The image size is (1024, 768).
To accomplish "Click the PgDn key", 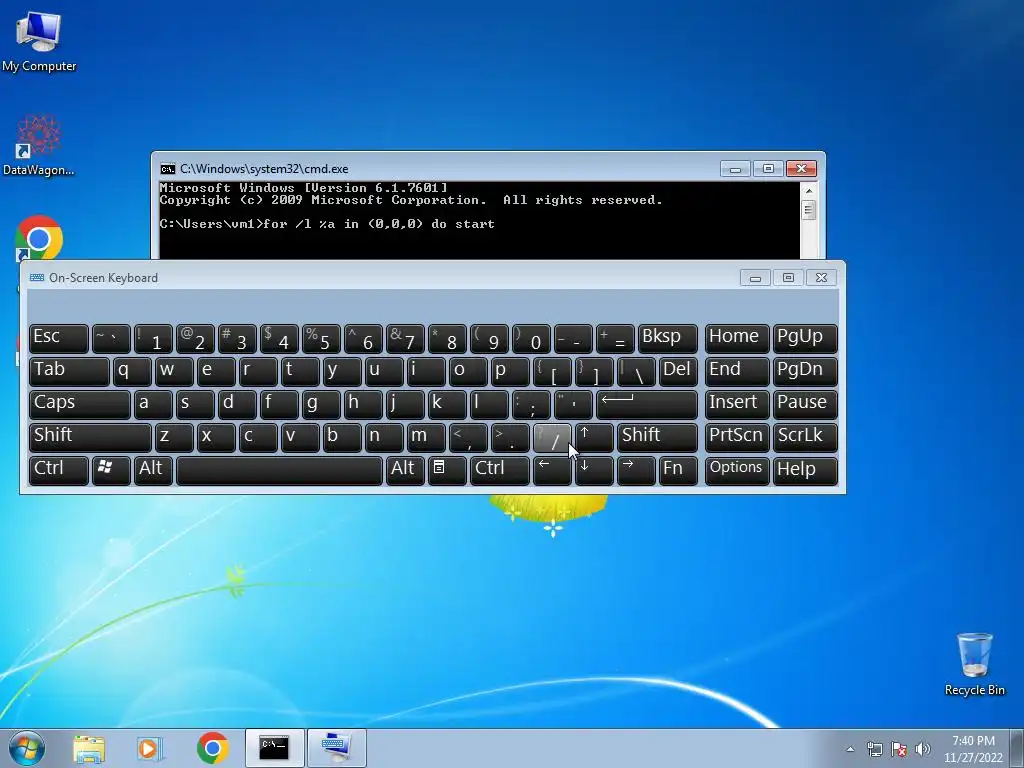I will 805,372.
